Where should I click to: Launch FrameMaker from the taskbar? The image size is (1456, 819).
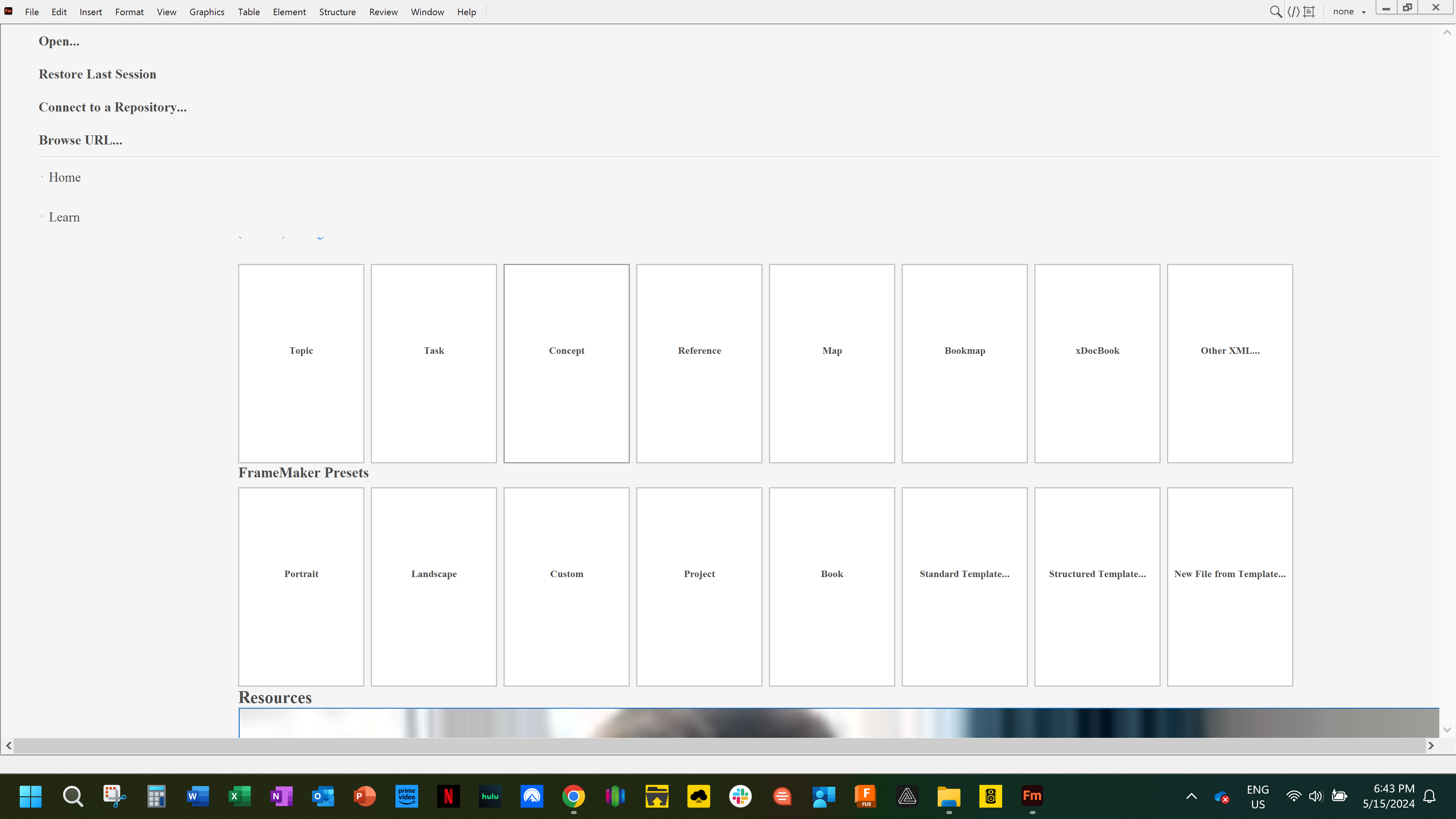[1032, 796]
